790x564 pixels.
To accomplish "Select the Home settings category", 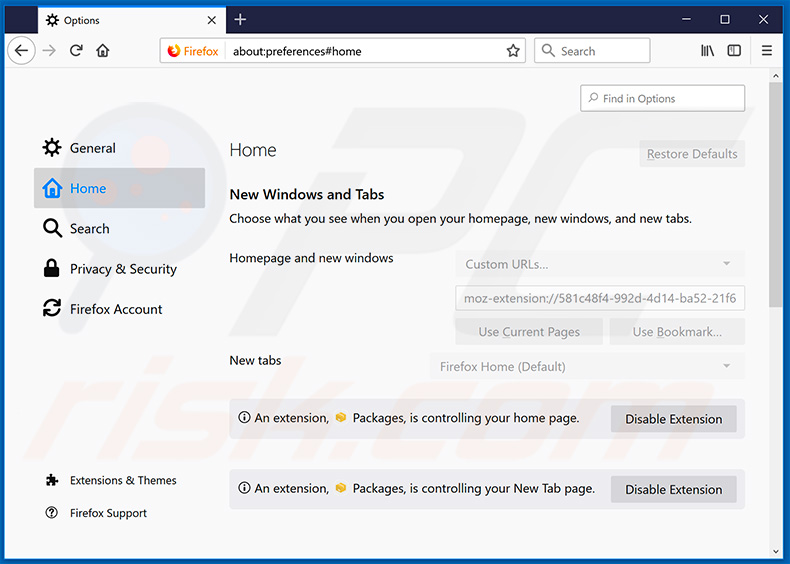I will (x=119, y=188).
